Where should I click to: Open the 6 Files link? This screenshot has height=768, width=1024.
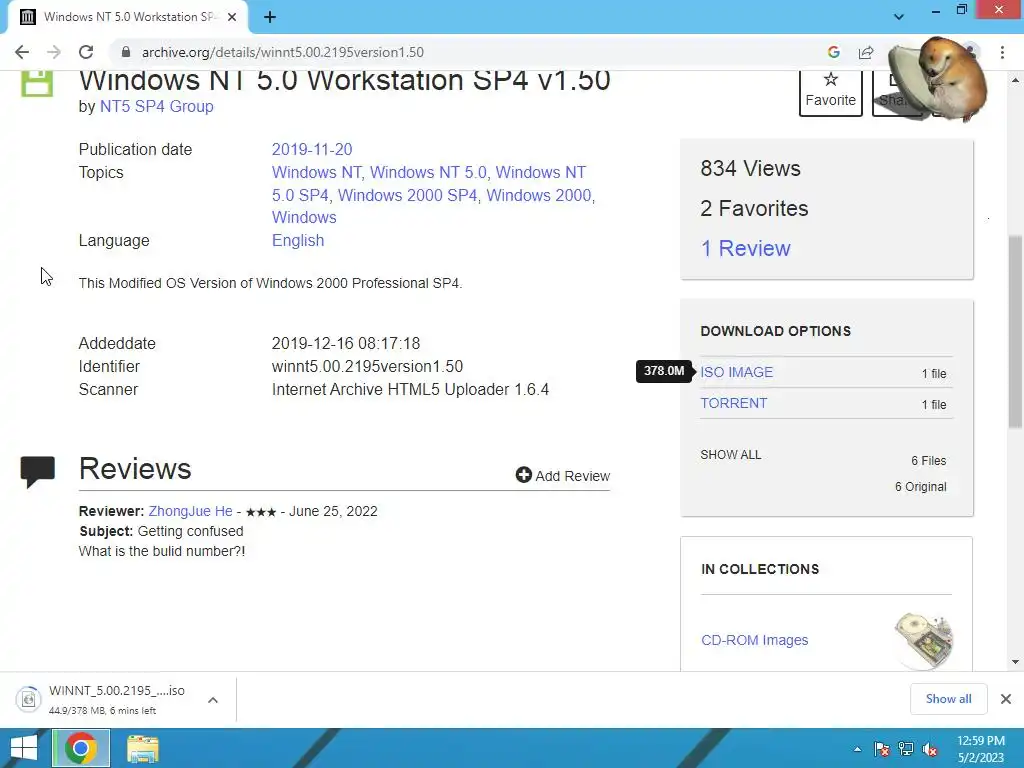click(929, 460)
